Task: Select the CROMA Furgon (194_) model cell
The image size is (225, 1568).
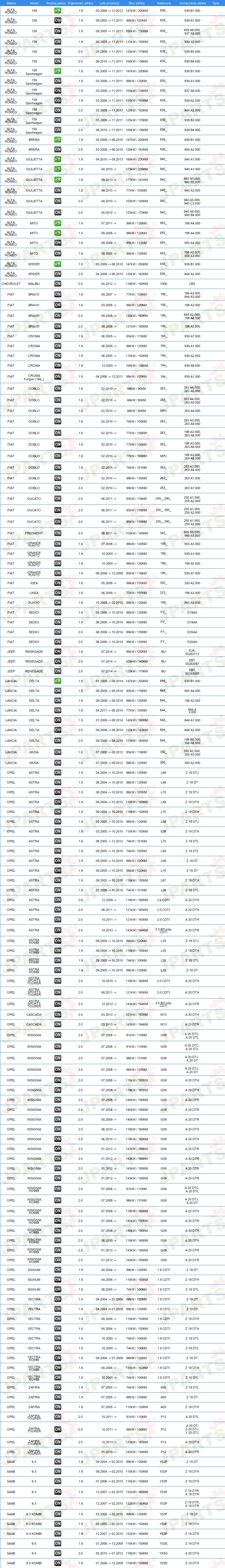Action: [34, 377]
